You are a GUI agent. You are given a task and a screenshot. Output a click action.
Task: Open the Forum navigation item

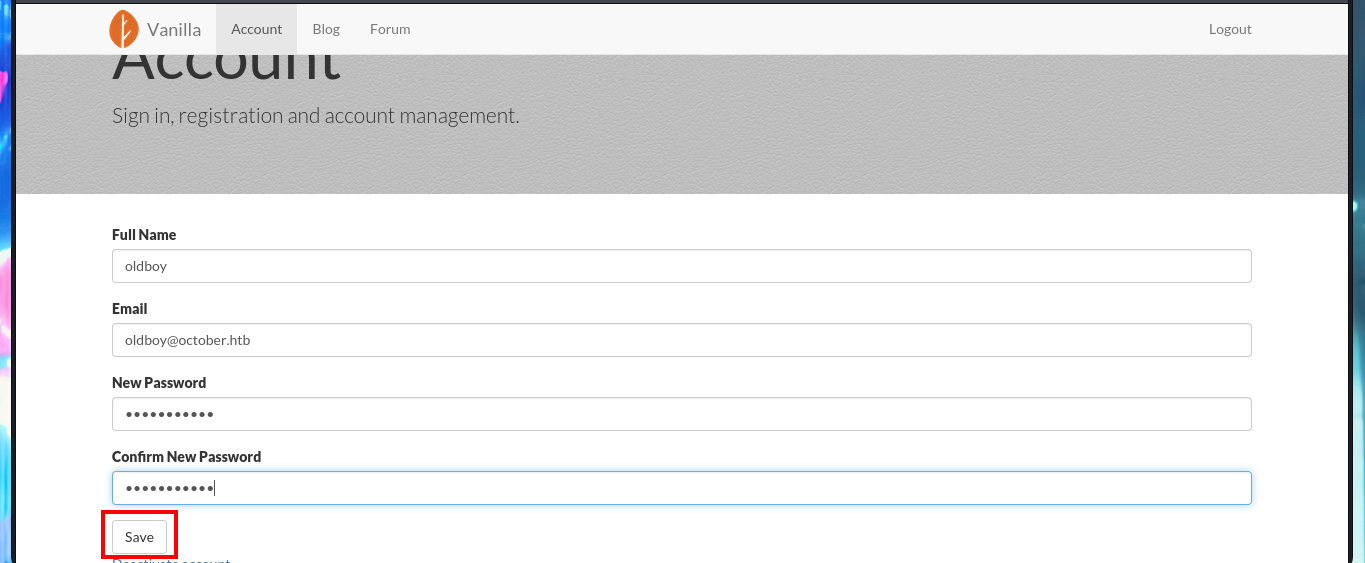390,29
